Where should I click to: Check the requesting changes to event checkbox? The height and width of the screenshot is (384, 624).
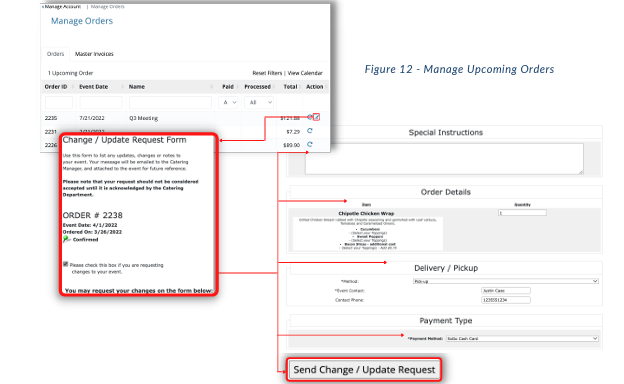tap(66, 264)
